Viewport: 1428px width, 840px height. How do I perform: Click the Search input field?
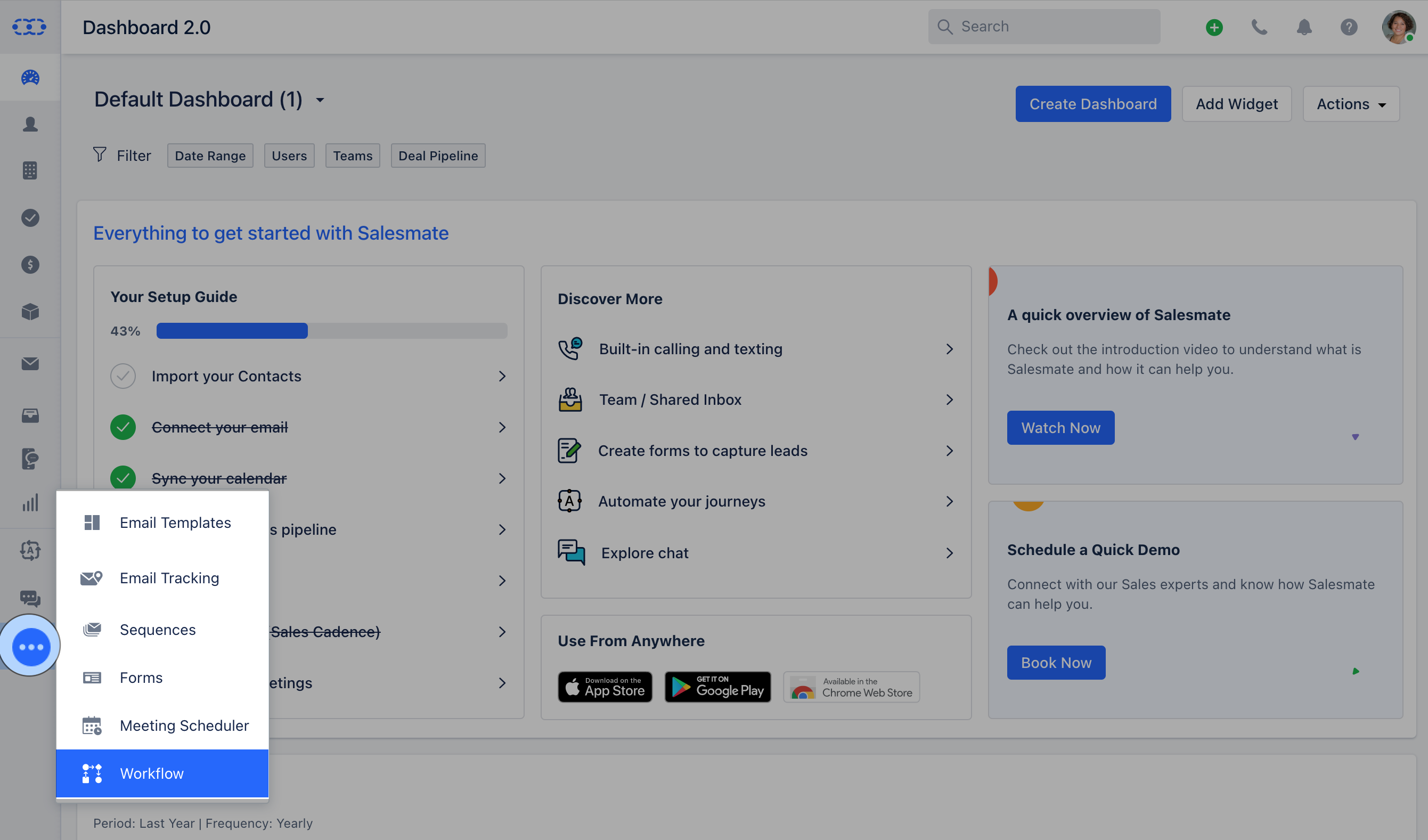pos(1044,27)
